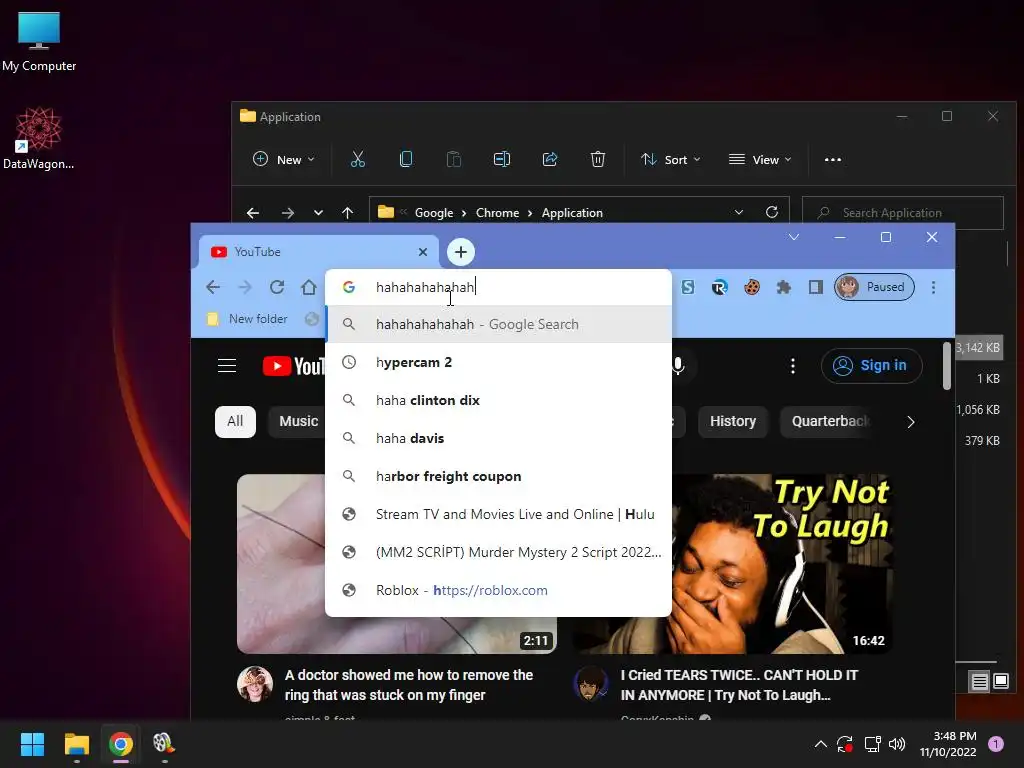This screenshot has width=1024, height=768.
Task: Select the History category chip
Action: (x=733, y=421)
